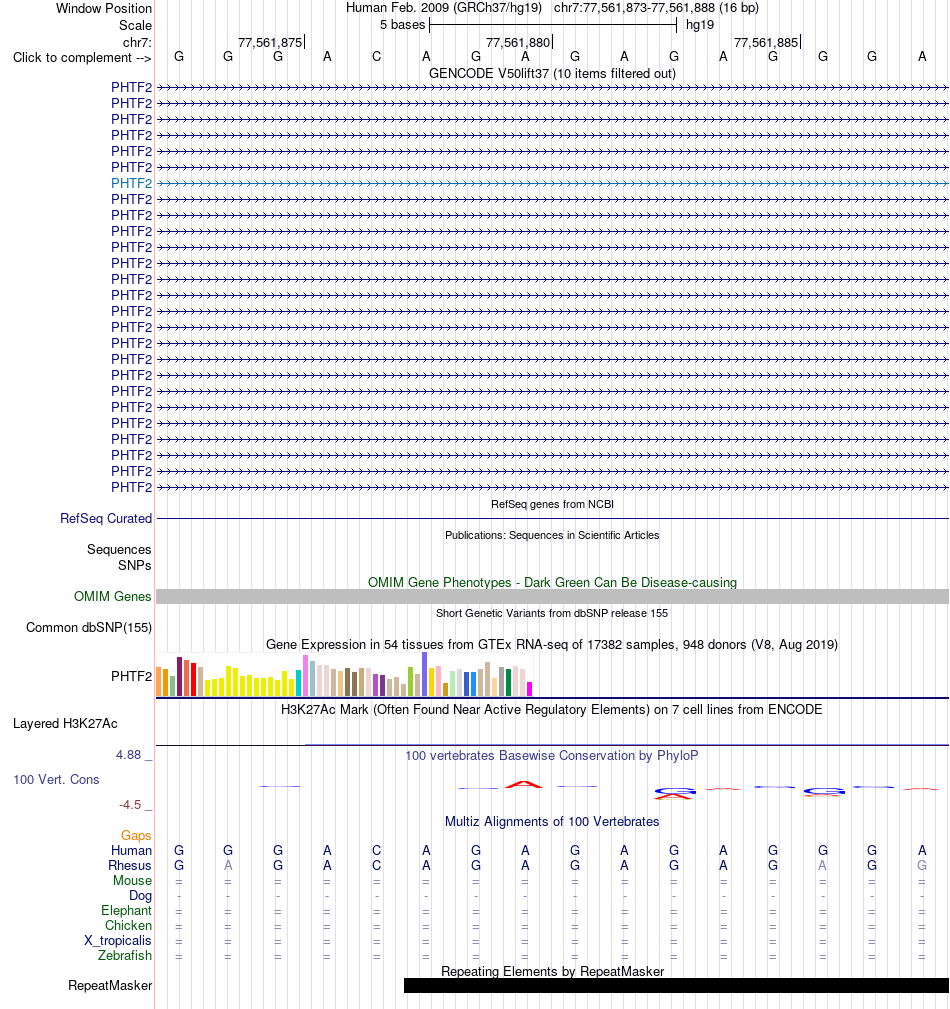Click 'Short Genetic Variants from dbSNP release 155' title
Image resolution: width=950 pixels, height=1009 pixels.
(552, 613)
